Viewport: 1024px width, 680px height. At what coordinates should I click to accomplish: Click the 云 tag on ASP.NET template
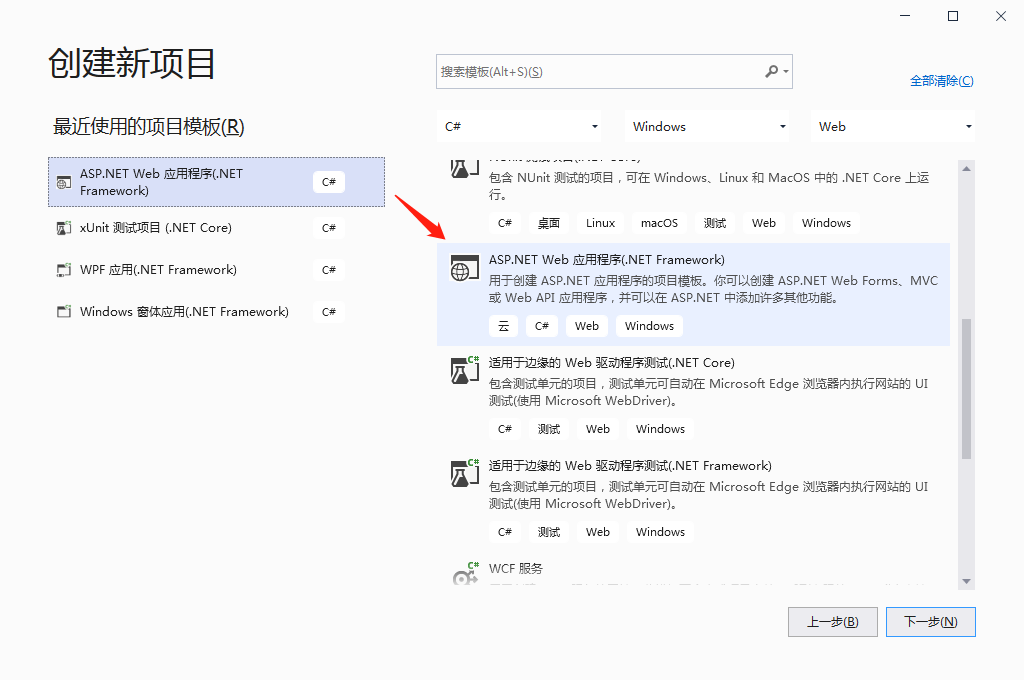pos(504,326)
